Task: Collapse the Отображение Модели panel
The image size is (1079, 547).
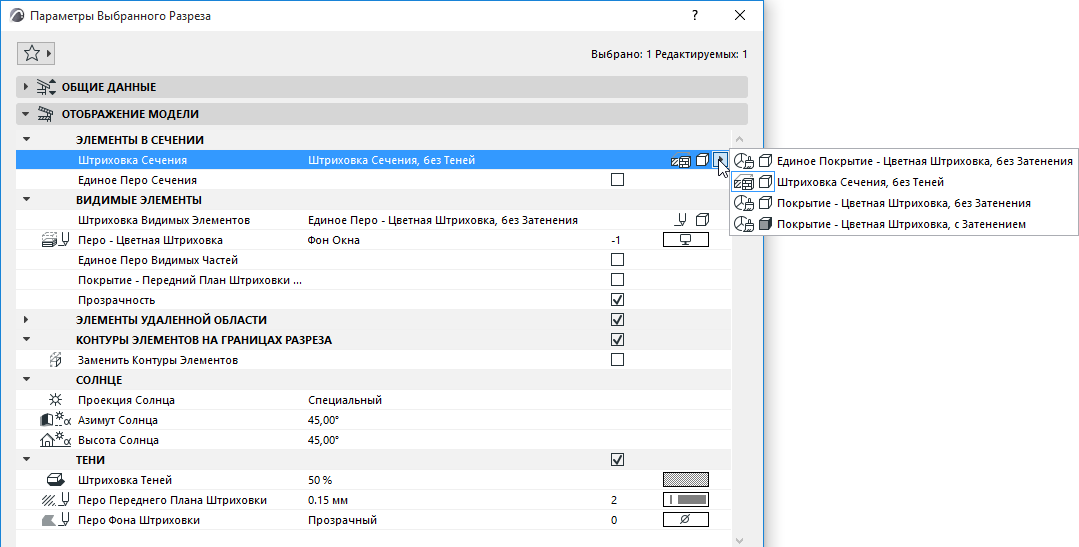Action: pos(26,114)
